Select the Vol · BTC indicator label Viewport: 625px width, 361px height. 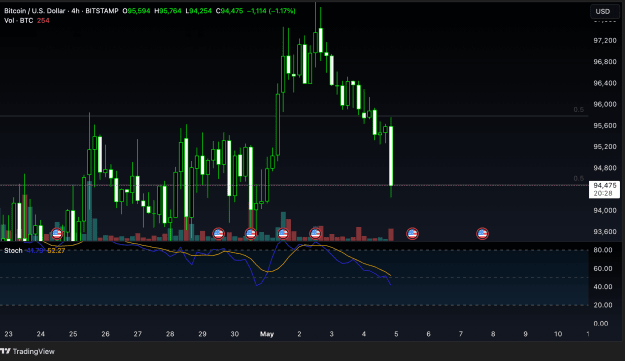click(x=18, y=21)
